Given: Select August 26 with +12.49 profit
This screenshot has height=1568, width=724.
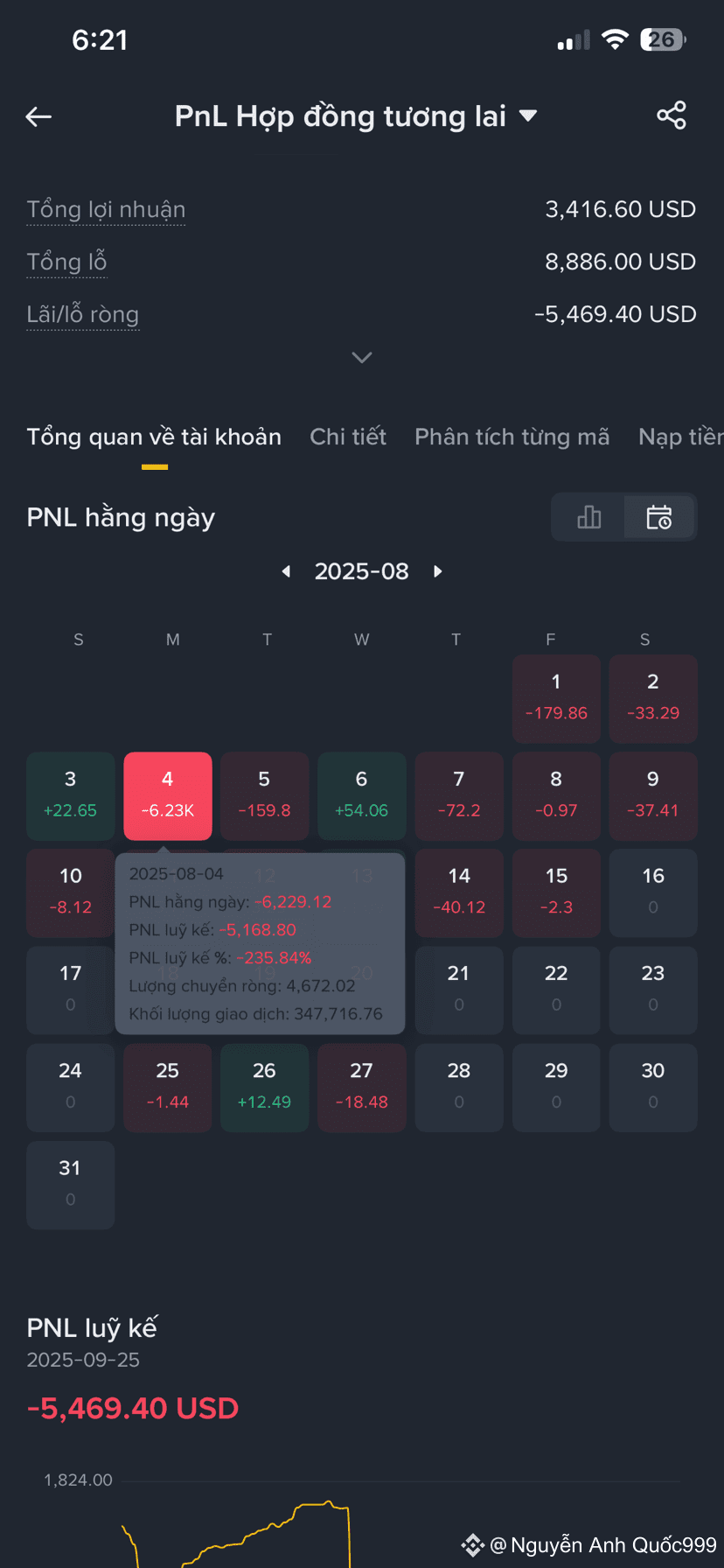Looking at the screenshot, I should click(265, 1088).
